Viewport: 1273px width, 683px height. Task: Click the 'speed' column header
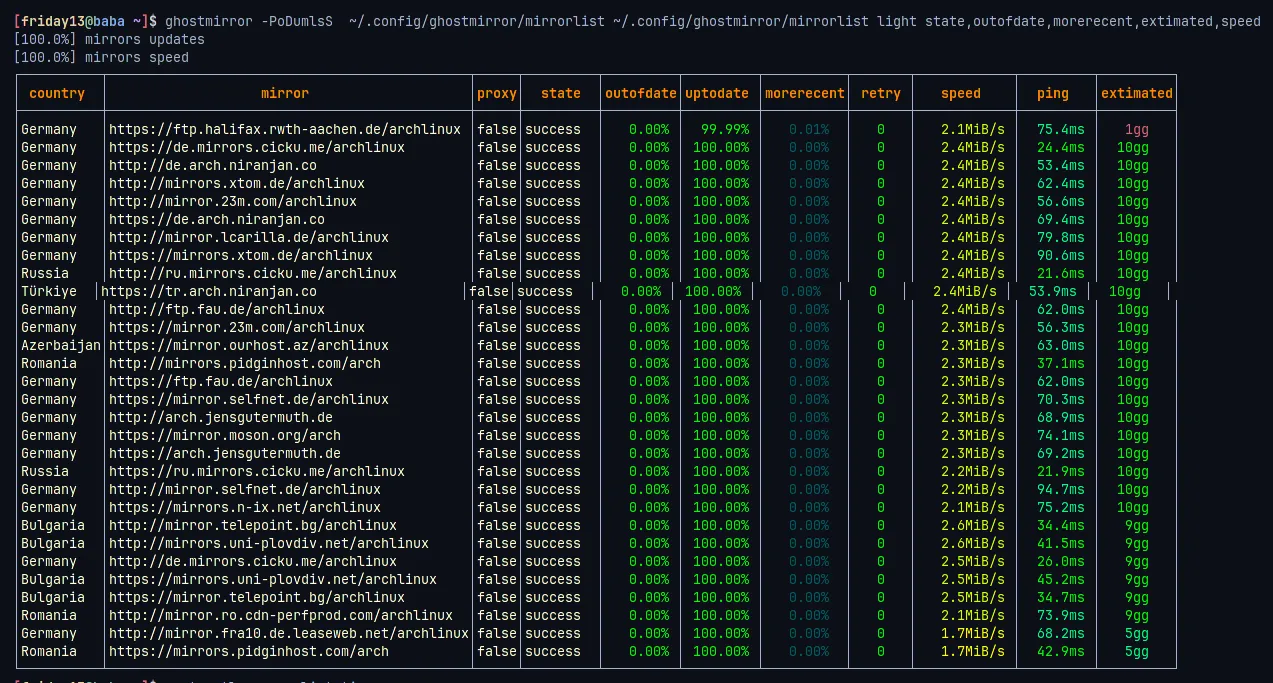pyautogui.click(x=961, y=93)
